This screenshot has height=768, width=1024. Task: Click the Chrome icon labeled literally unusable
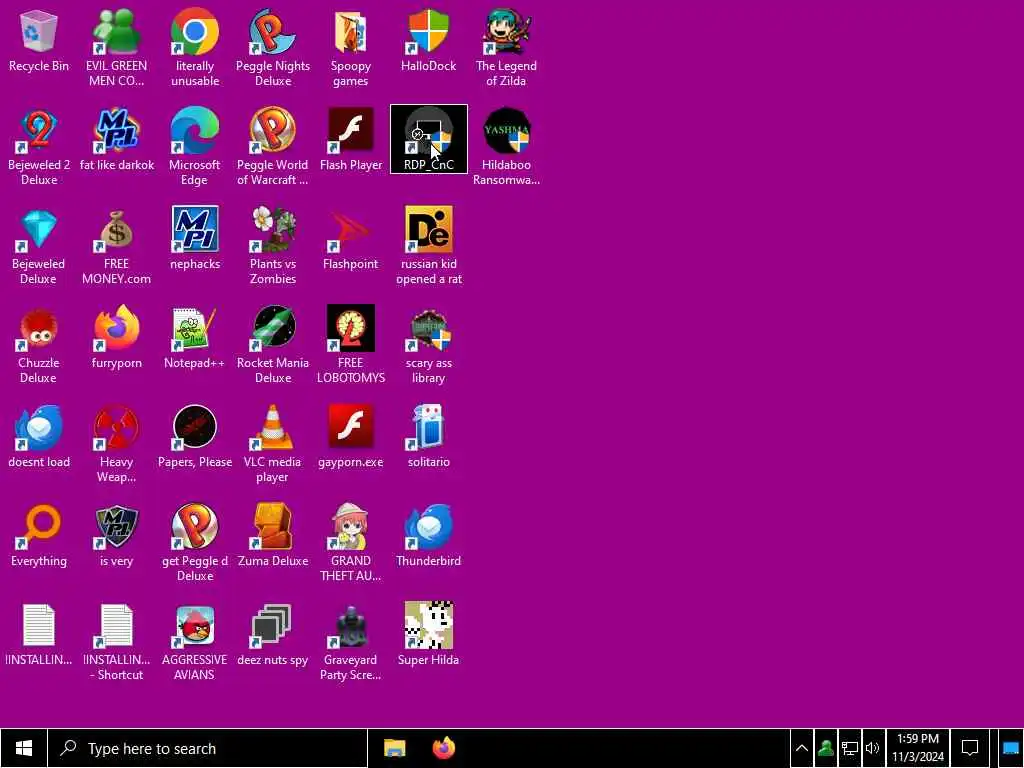[195, 47]
